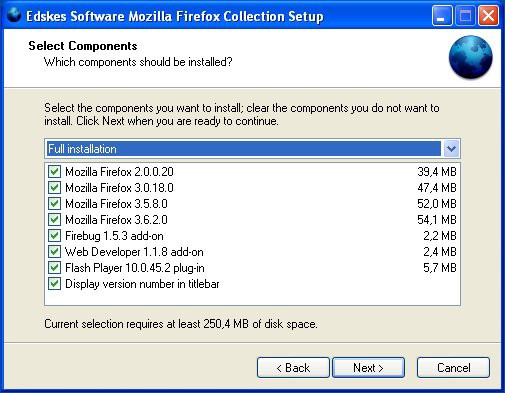Viewport: 505px width, 393px height.
Task: Click the Next button
Action: point(368,368)
